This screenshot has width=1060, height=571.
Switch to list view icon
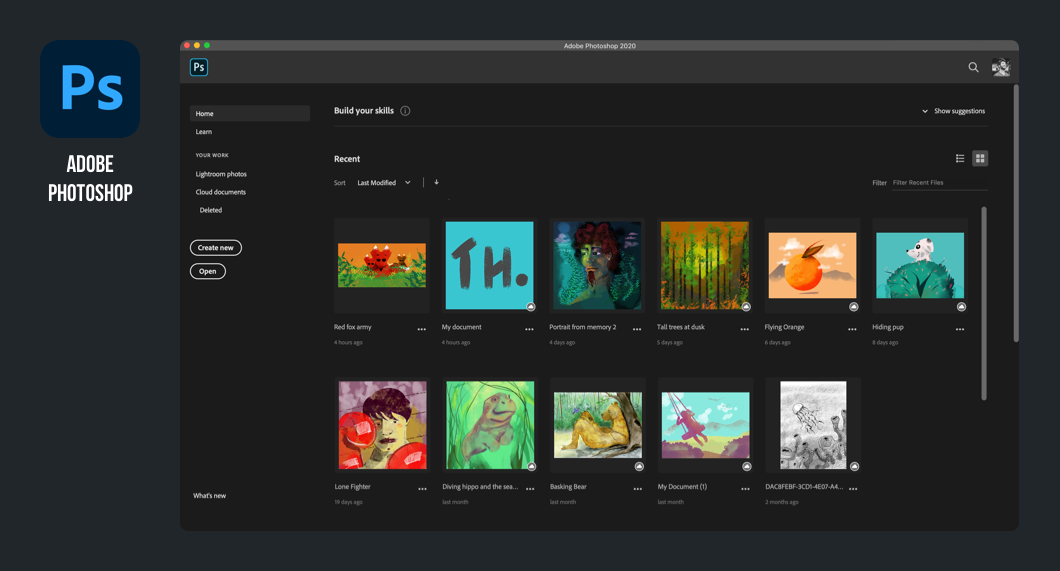[x=960, y=158]
